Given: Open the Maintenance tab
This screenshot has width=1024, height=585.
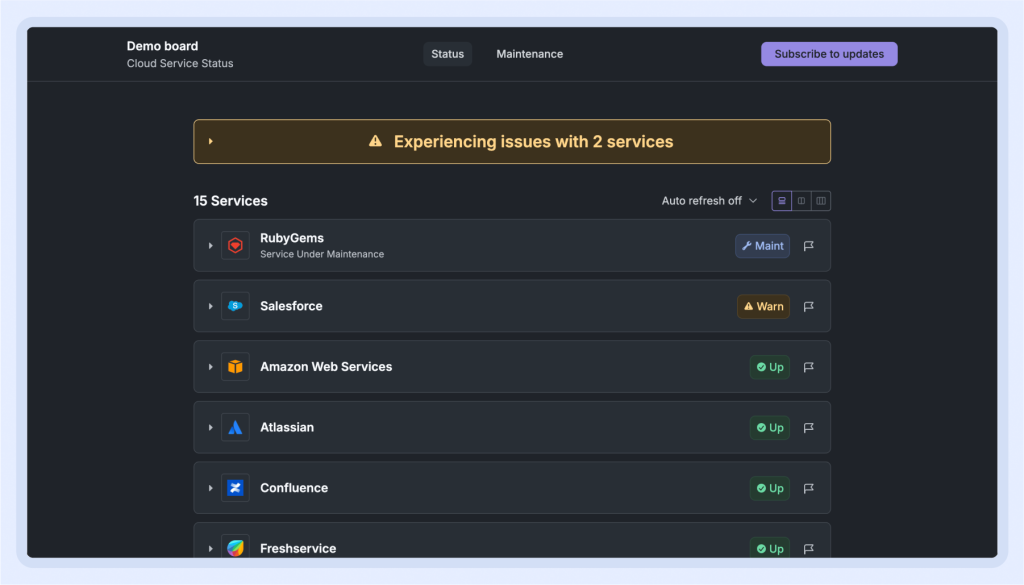Looking at the screenshot, I should (x=529, y=54).
